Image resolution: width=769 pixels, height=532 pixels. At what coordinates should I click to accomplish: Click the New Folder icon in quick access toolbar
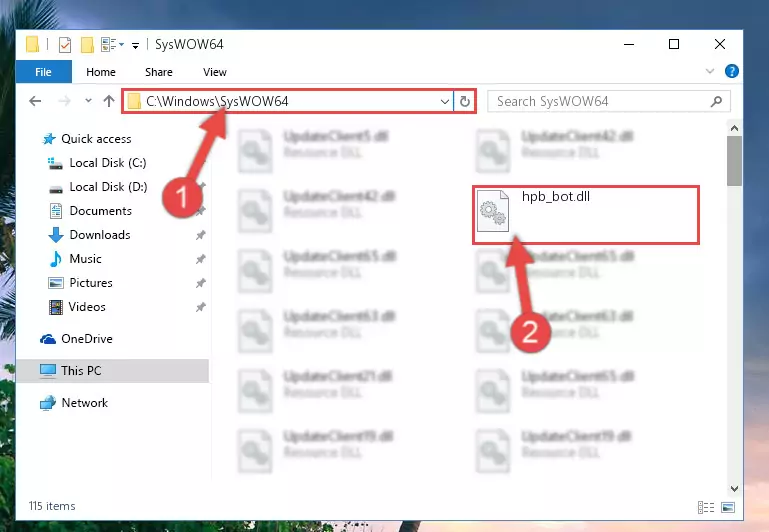coord(87,45)
